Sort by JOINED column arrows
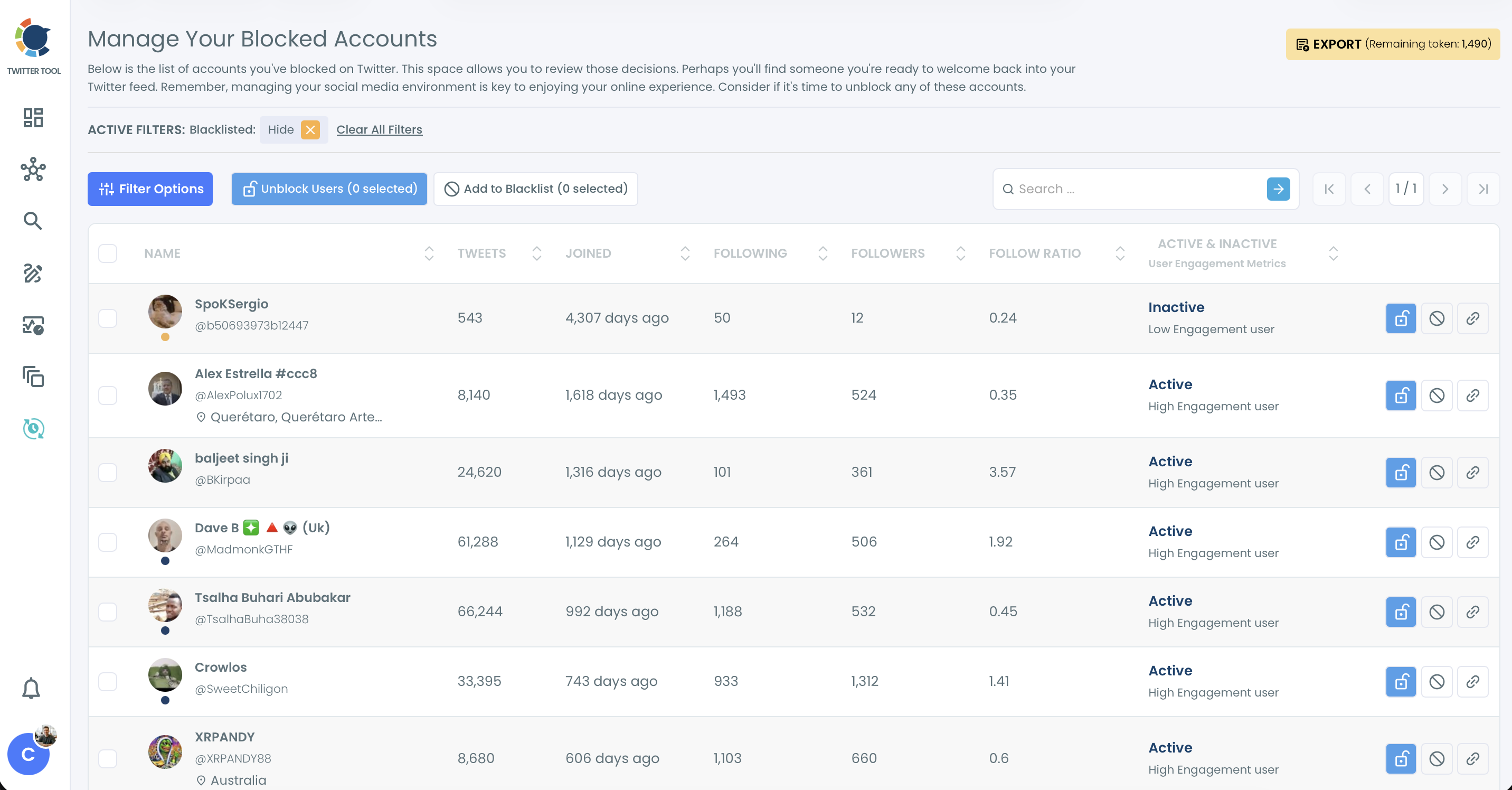The image size is (1512, 790). pyautogui.click(x=685, y=253)
